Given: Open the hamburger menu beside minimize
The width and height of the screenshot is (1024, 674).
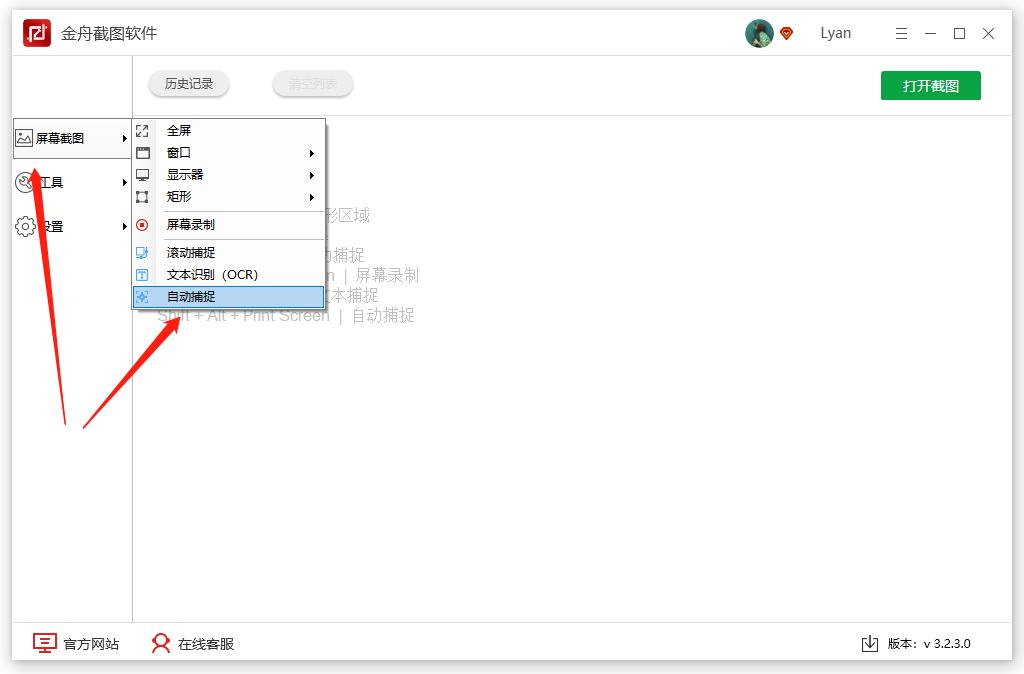Looking at the screenshot, I should pyautogui.click(x=901, y=33).
